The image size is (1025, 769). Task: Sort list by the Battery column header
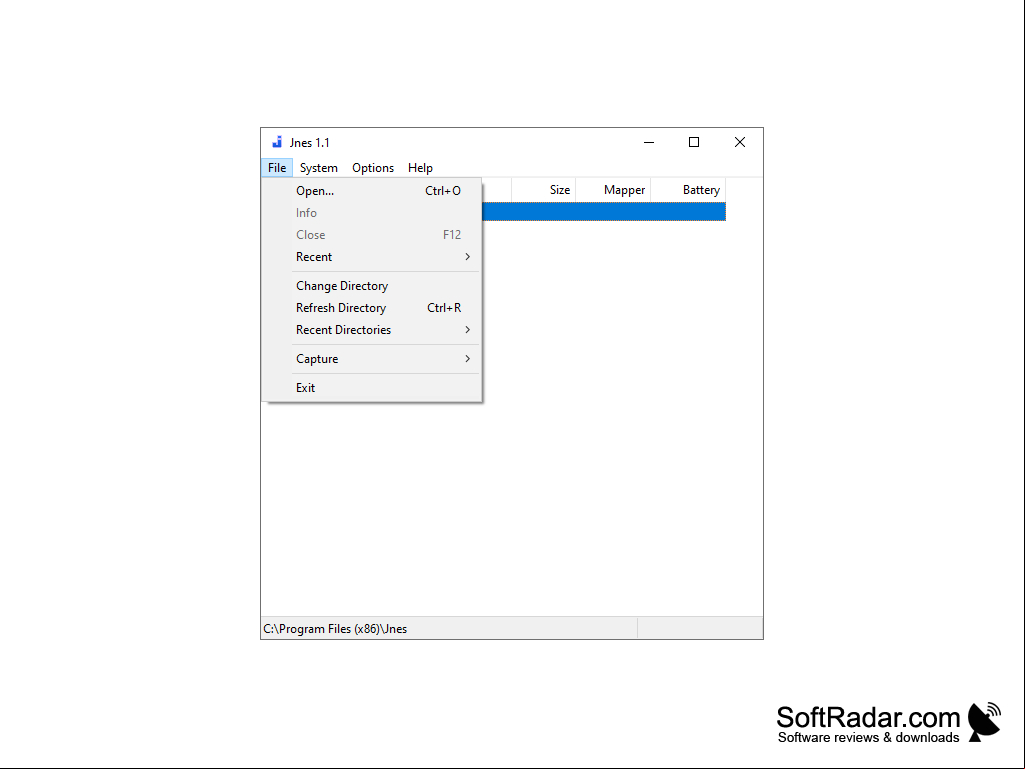[688, 190]
